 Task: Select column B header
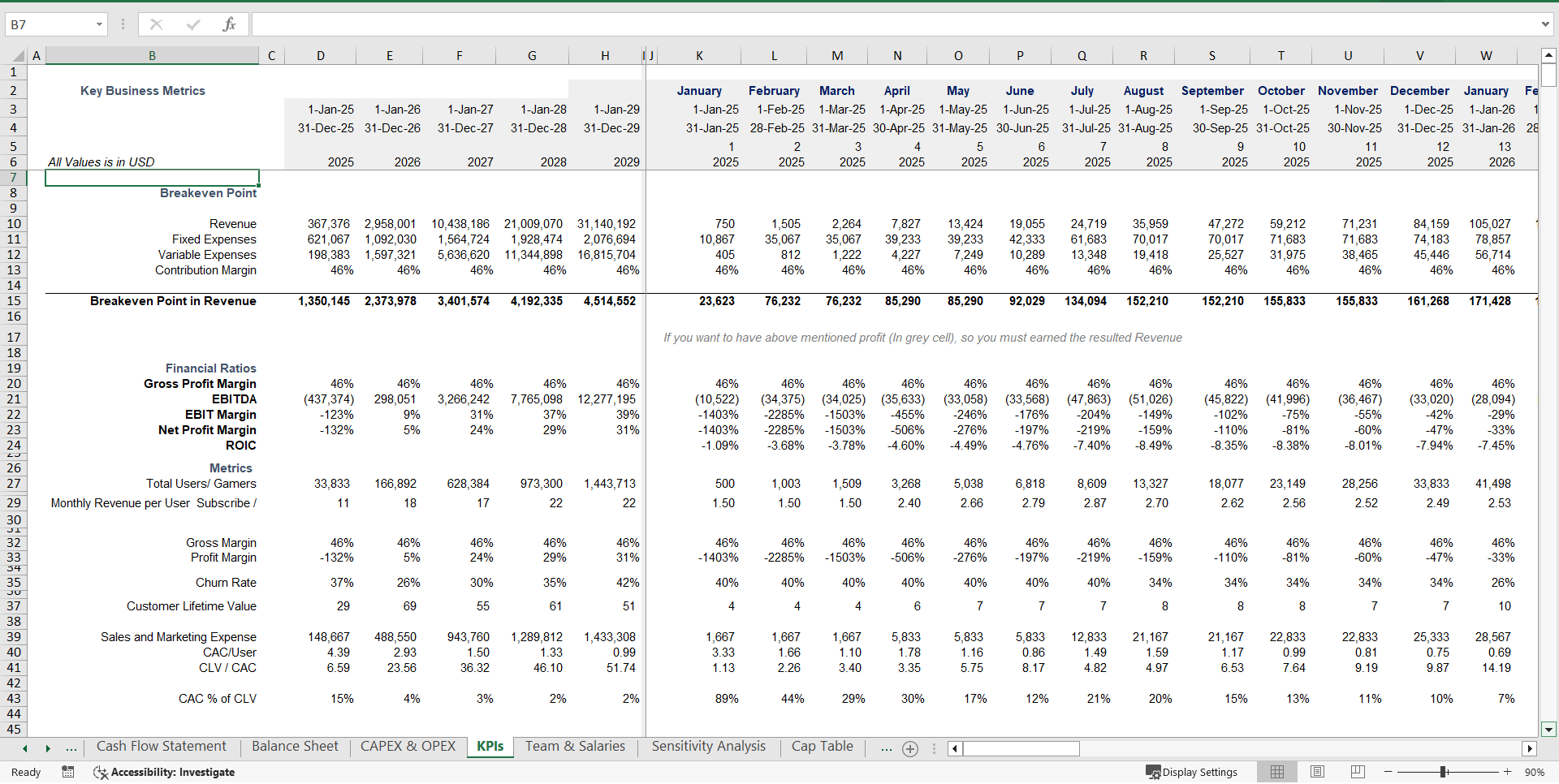pos(152,56)
